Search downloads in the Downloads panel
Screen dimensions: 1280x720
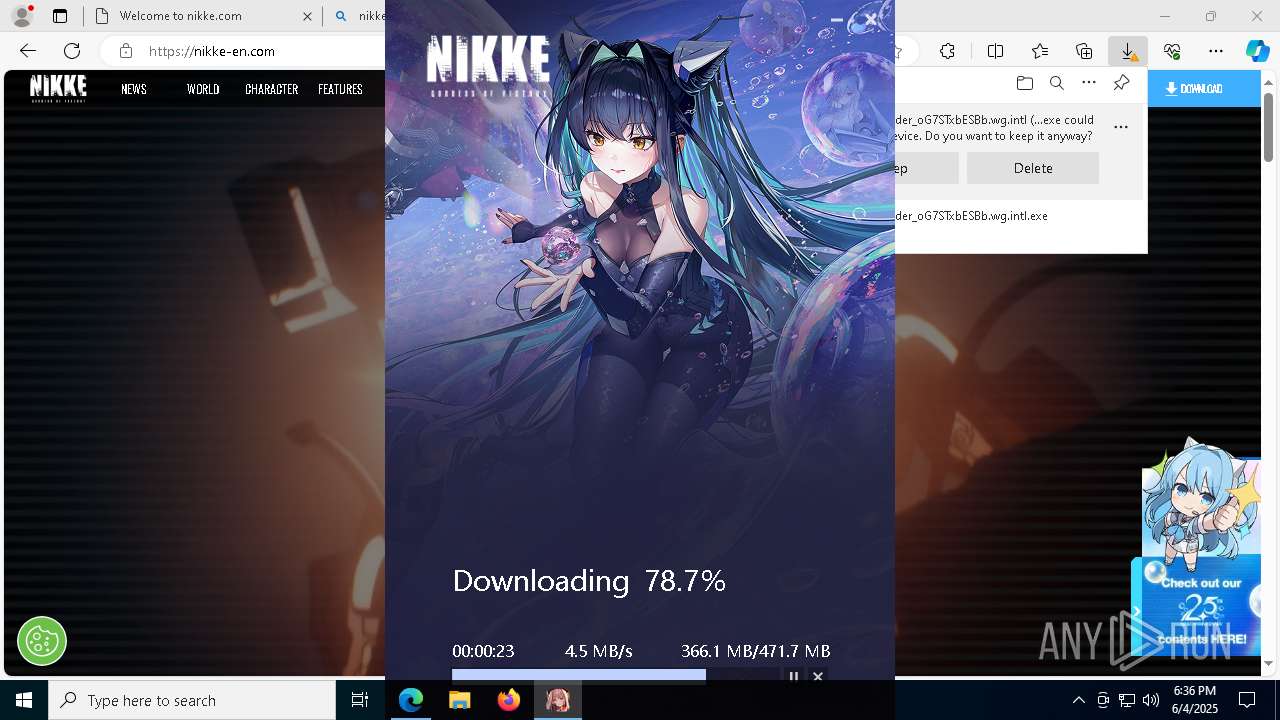click(x=1056, y=83)
